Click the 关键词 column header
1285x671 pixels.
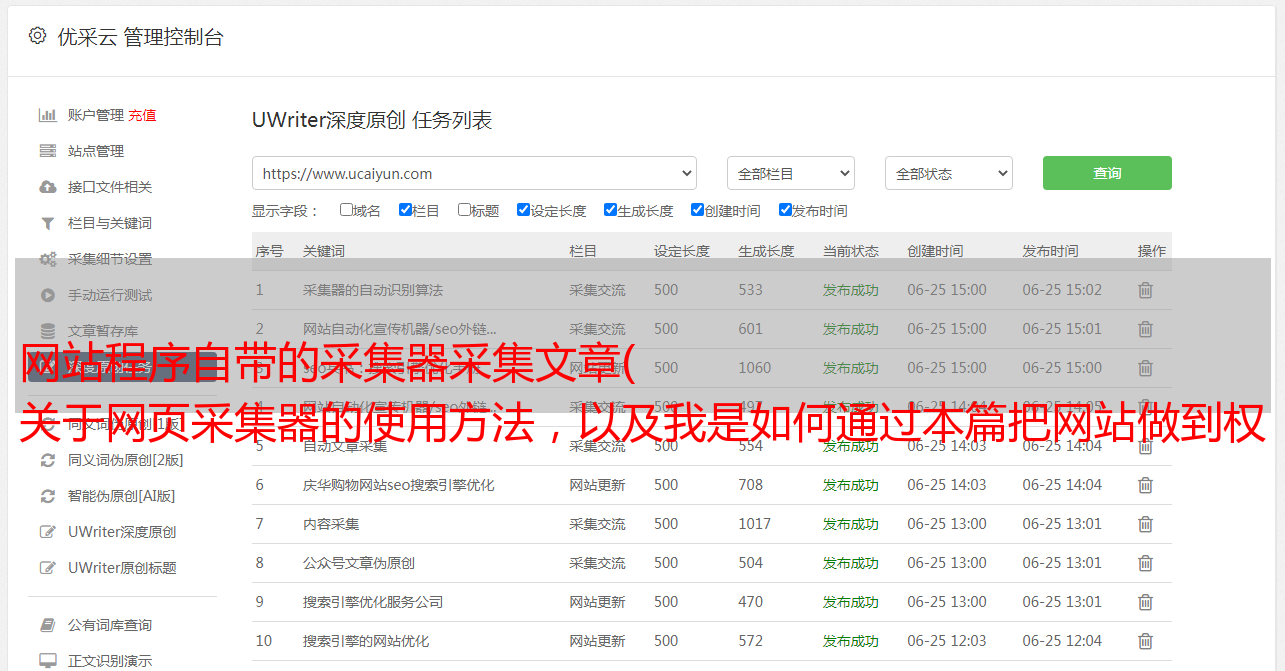point(324,251)
